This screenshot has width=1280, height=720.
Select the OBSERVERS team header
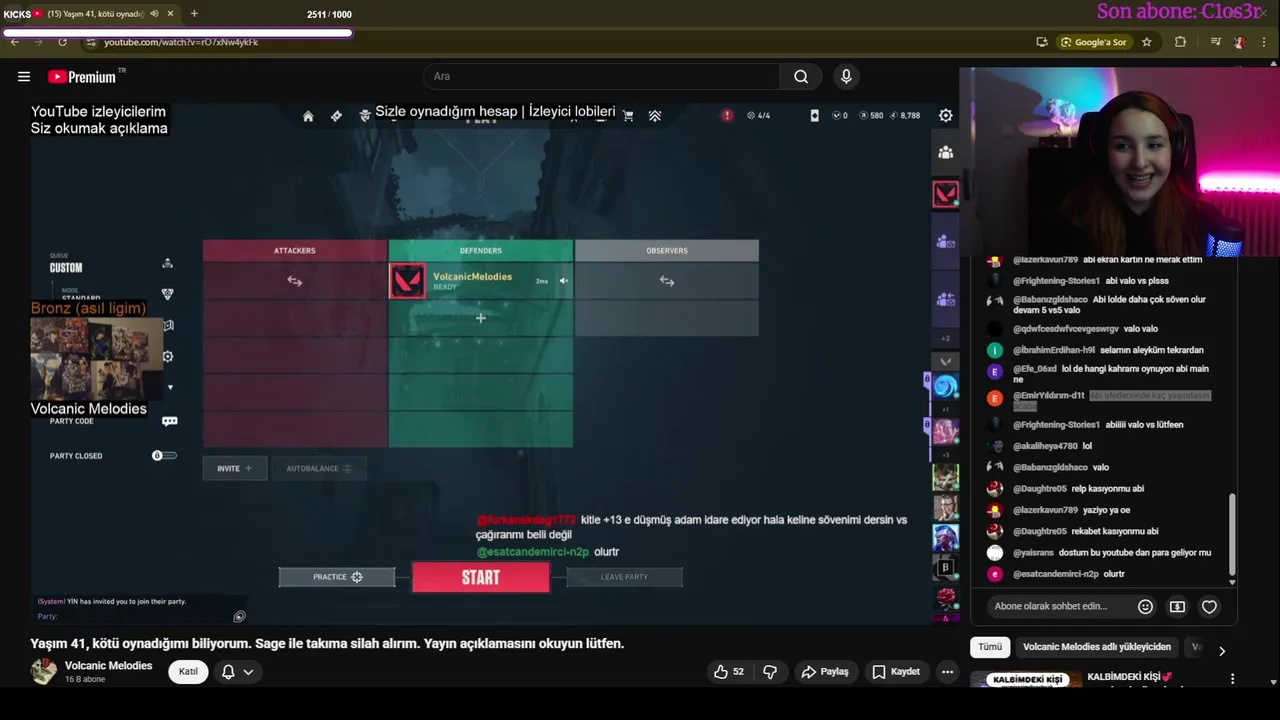tap(666, 251)
